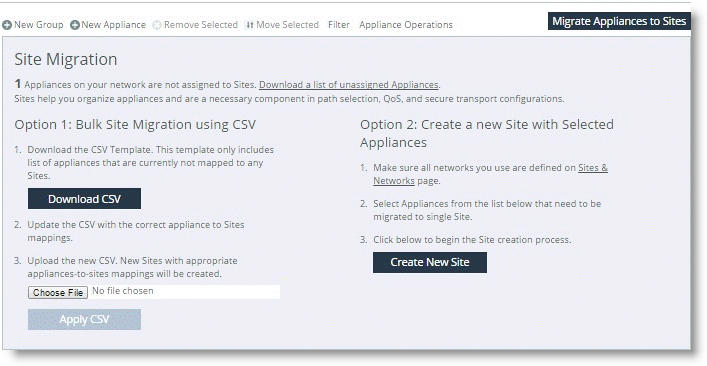Select the New Appliance text label
This screenshot has height=366, width=707.
114,25
